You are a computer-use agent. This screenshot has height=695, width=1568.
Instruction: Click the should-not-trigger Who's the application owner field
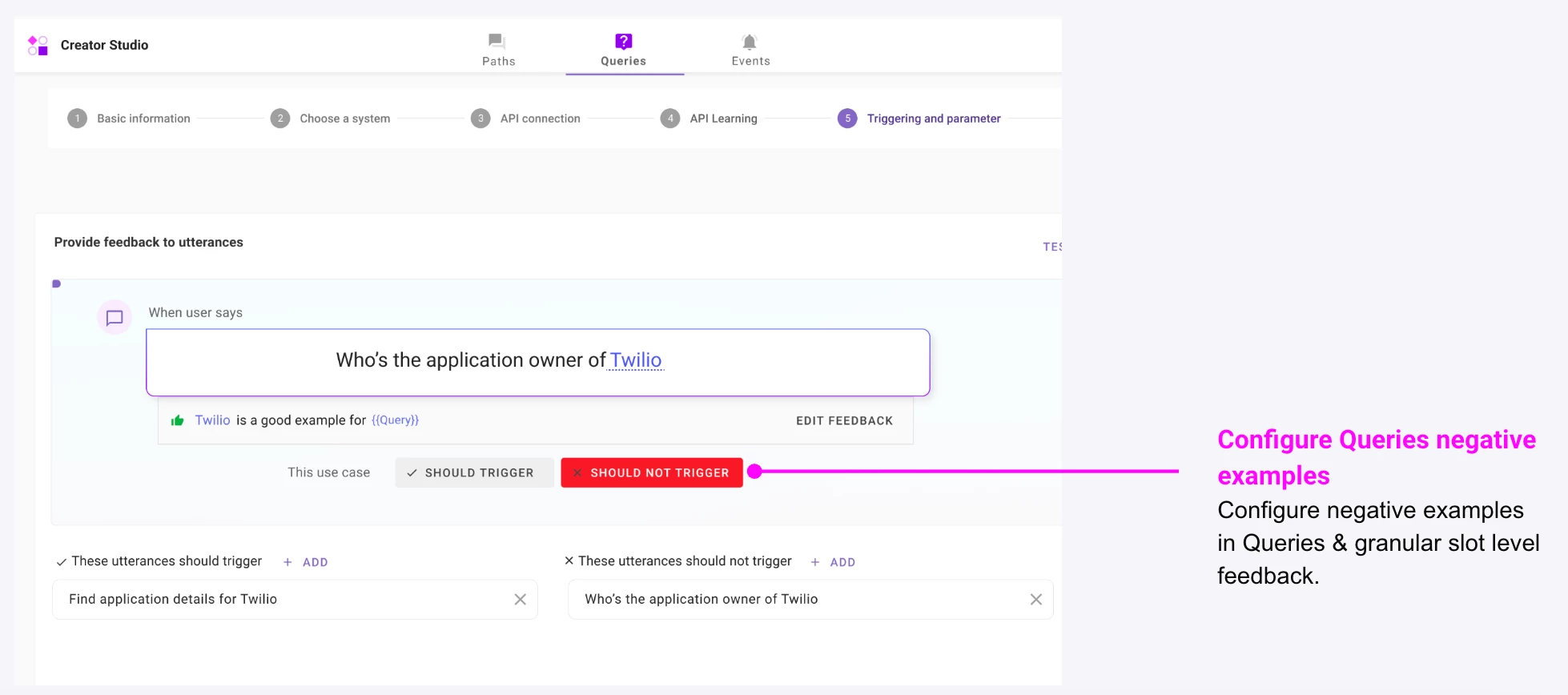[x=810, y=599]
